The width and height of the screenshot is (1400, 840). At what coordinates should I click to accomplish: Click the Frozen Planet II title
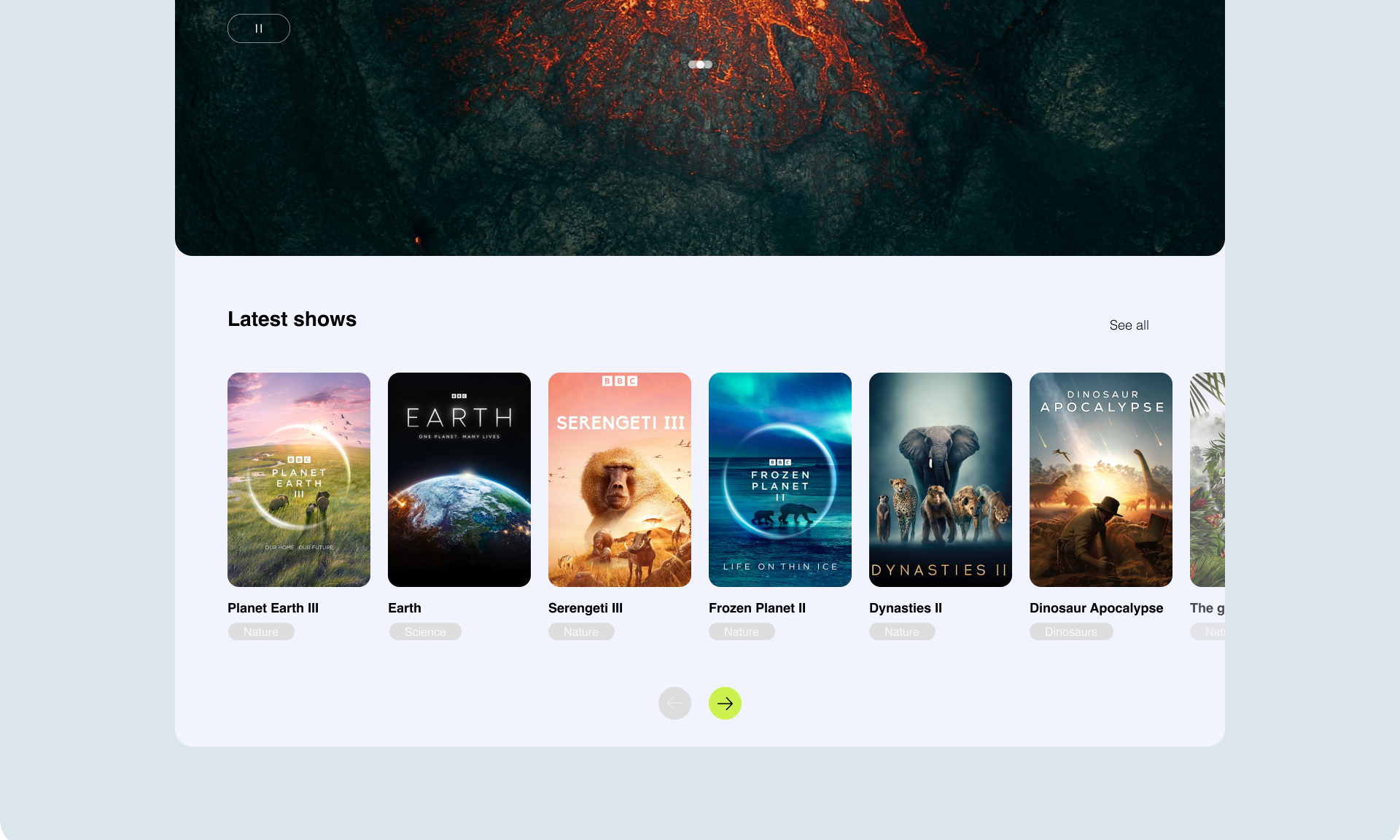[x=757, y=608]
